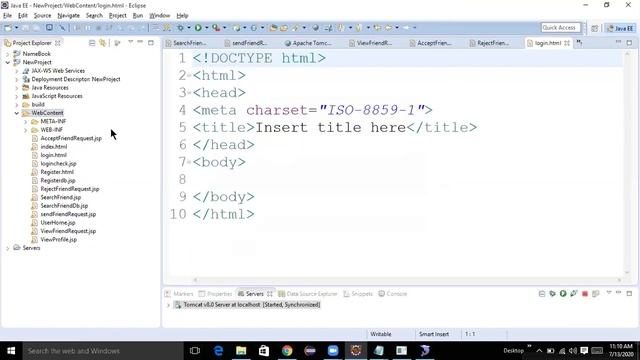Close the Project Explorer view tab
Viewport: 640px width, 360px height.
click(58, 43)
